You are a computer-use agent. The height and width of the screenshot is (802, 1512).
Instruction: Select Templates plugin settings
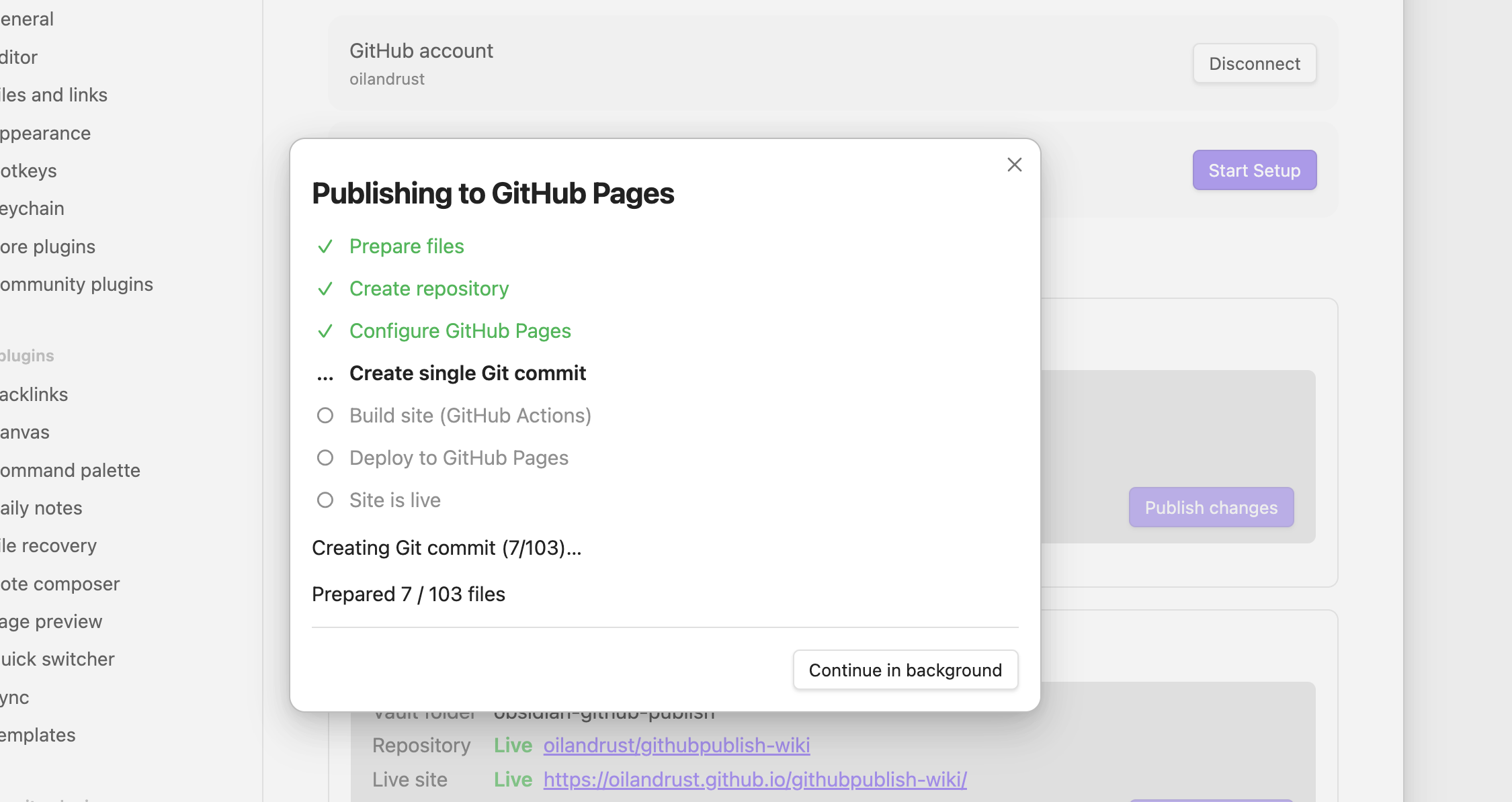[37, 735]
